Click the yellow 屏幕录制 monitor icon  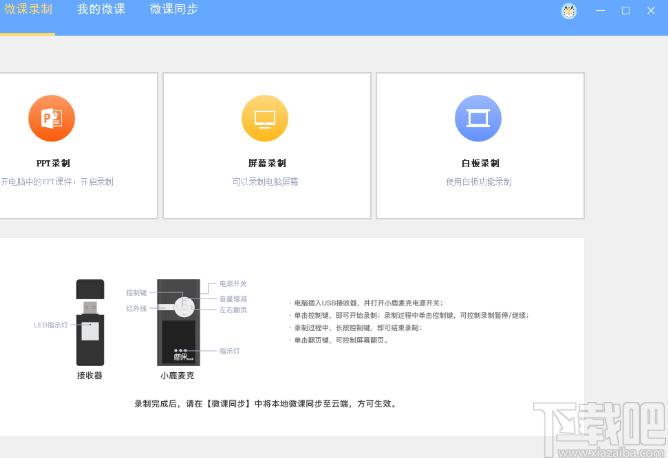(x=265, y=119)
